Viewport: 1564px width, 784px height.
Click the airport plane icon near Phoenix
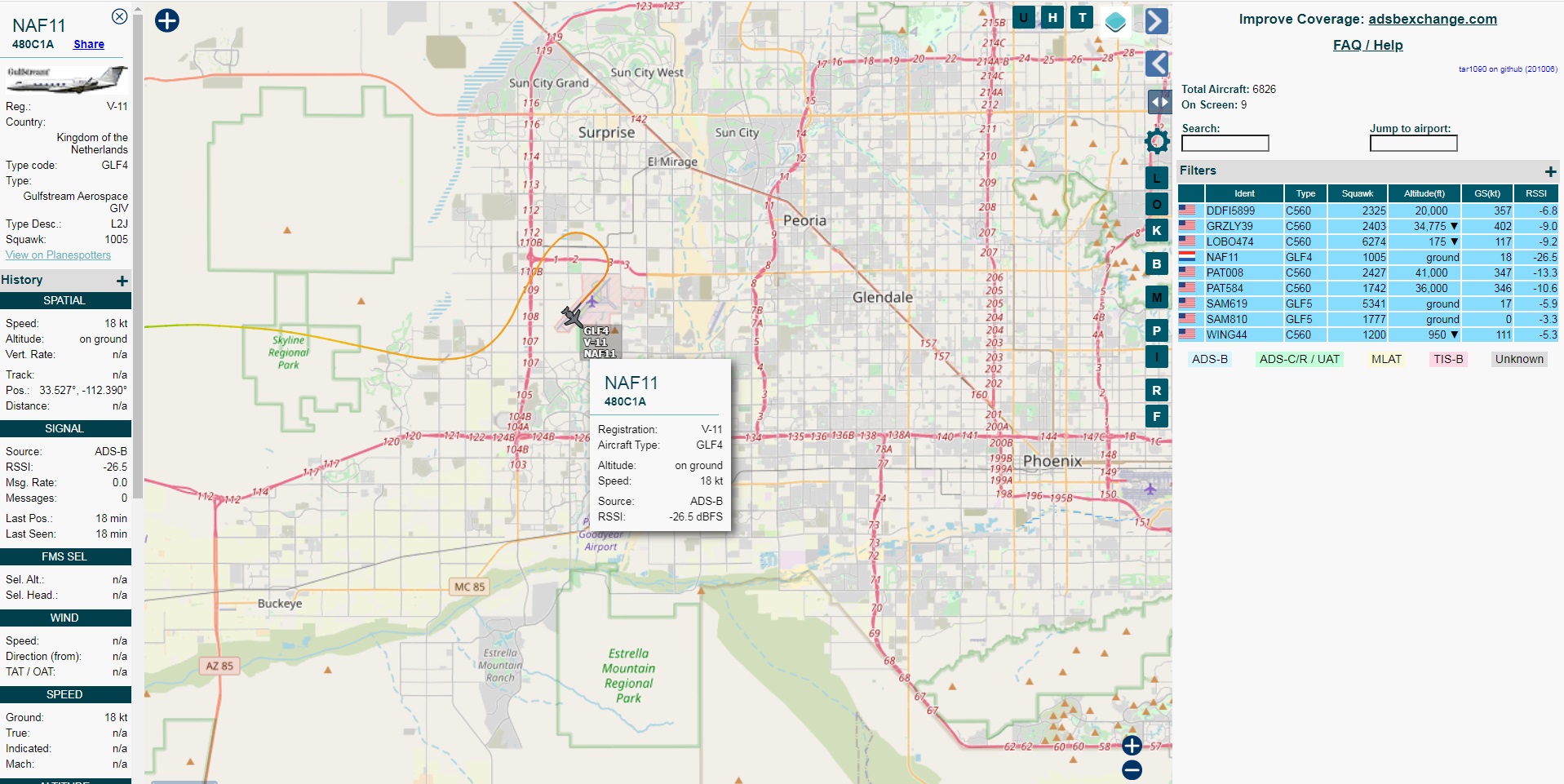pyautogui.click(x=1150, y=489)
